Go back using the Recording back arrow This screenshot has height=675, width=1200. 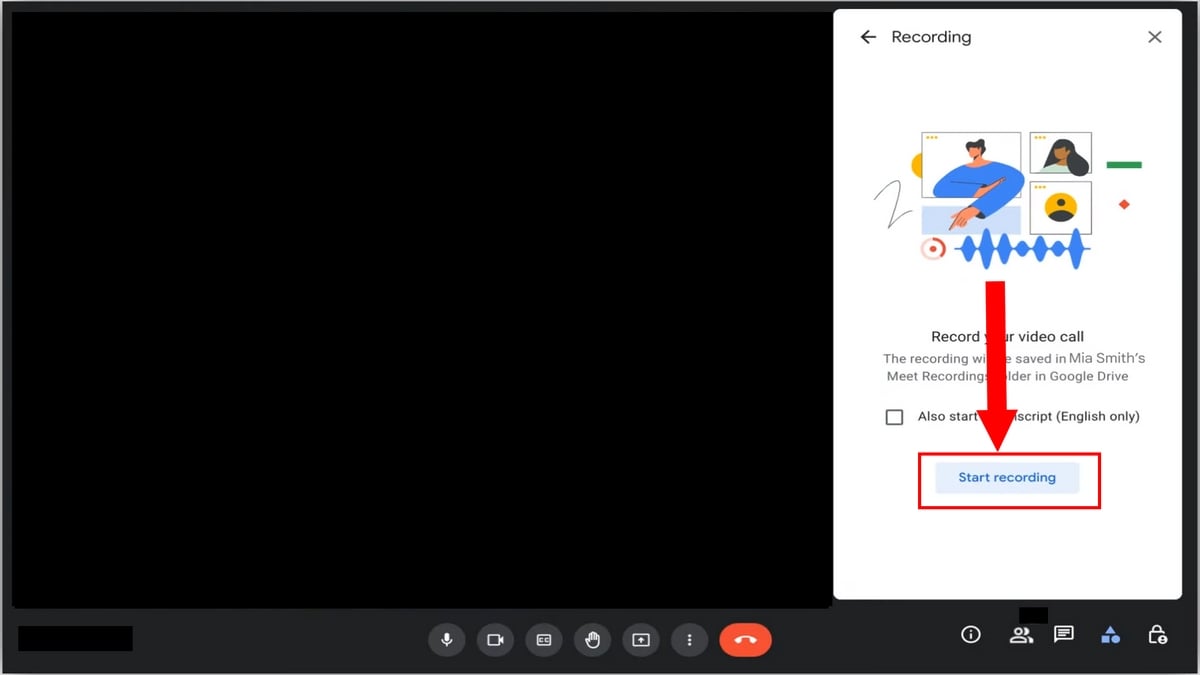(x=868, y=37)
